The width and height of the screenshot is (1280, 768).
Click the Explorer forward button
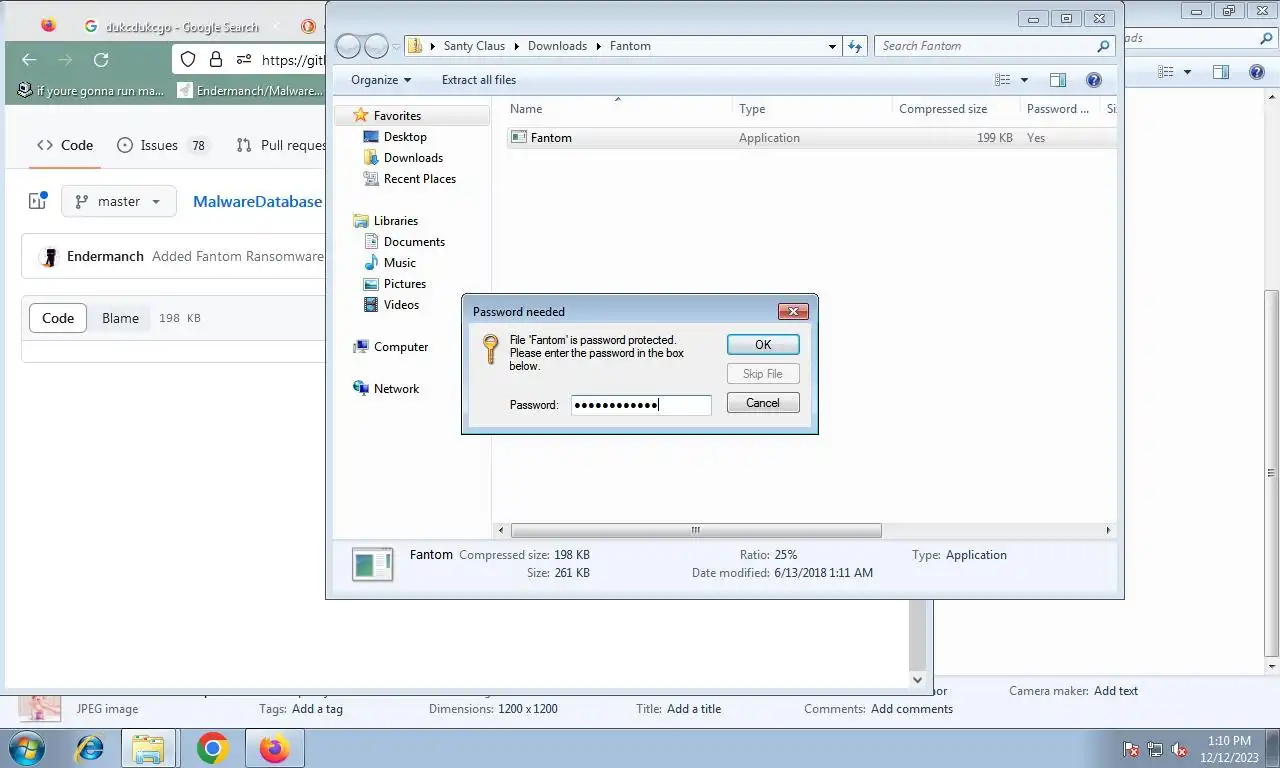pyautogui.click(x=376, y=46)
